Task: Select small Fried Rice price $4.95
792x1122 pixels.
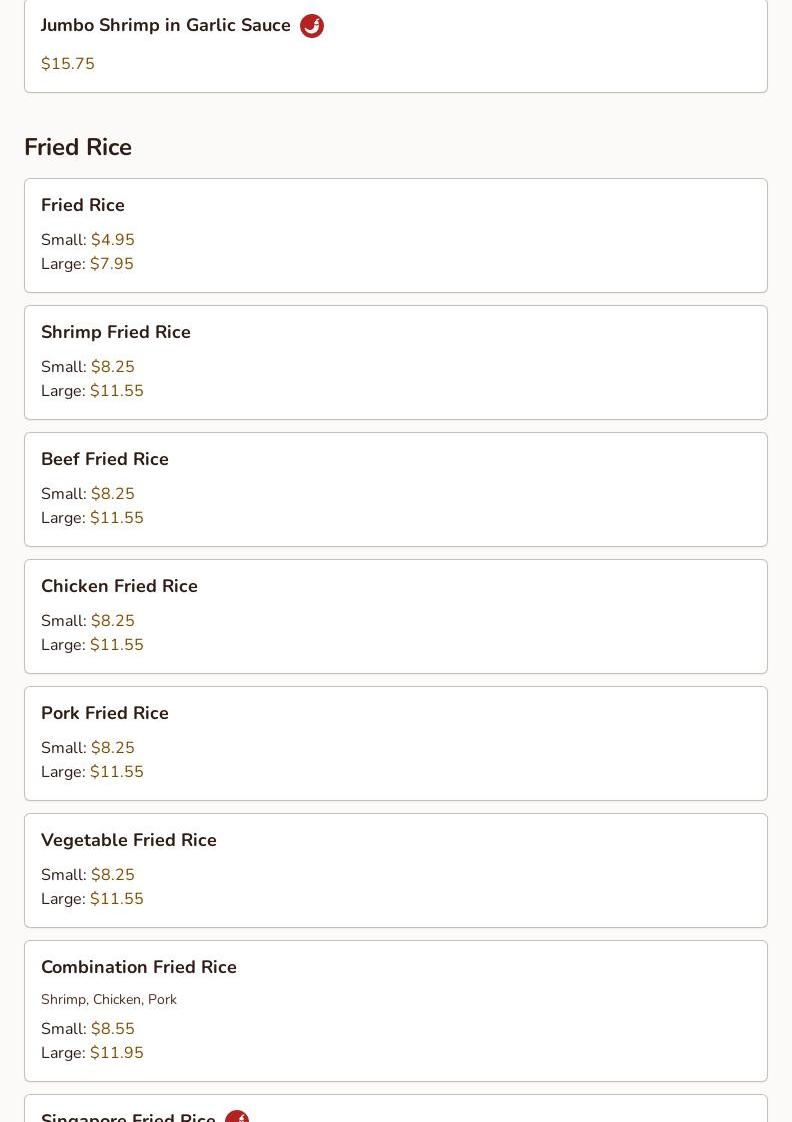Action: point(113,240)
